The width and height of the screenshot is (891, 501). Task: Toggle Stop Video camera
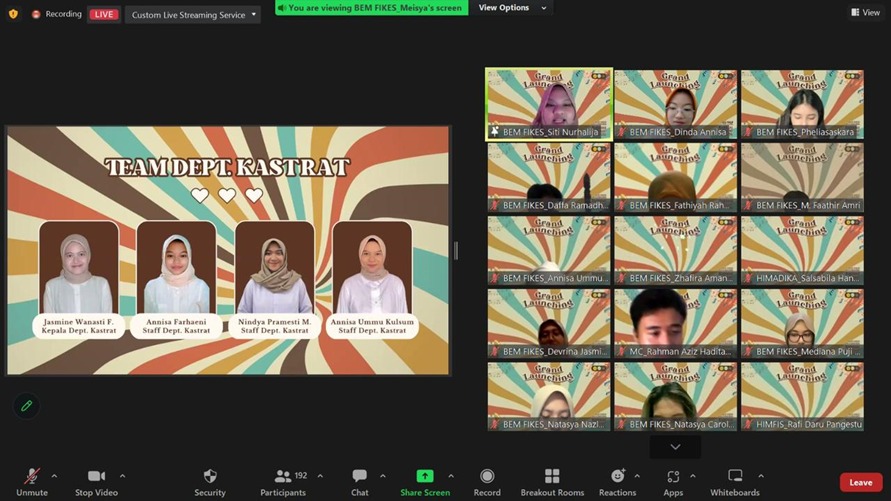[x=97, y=477]
